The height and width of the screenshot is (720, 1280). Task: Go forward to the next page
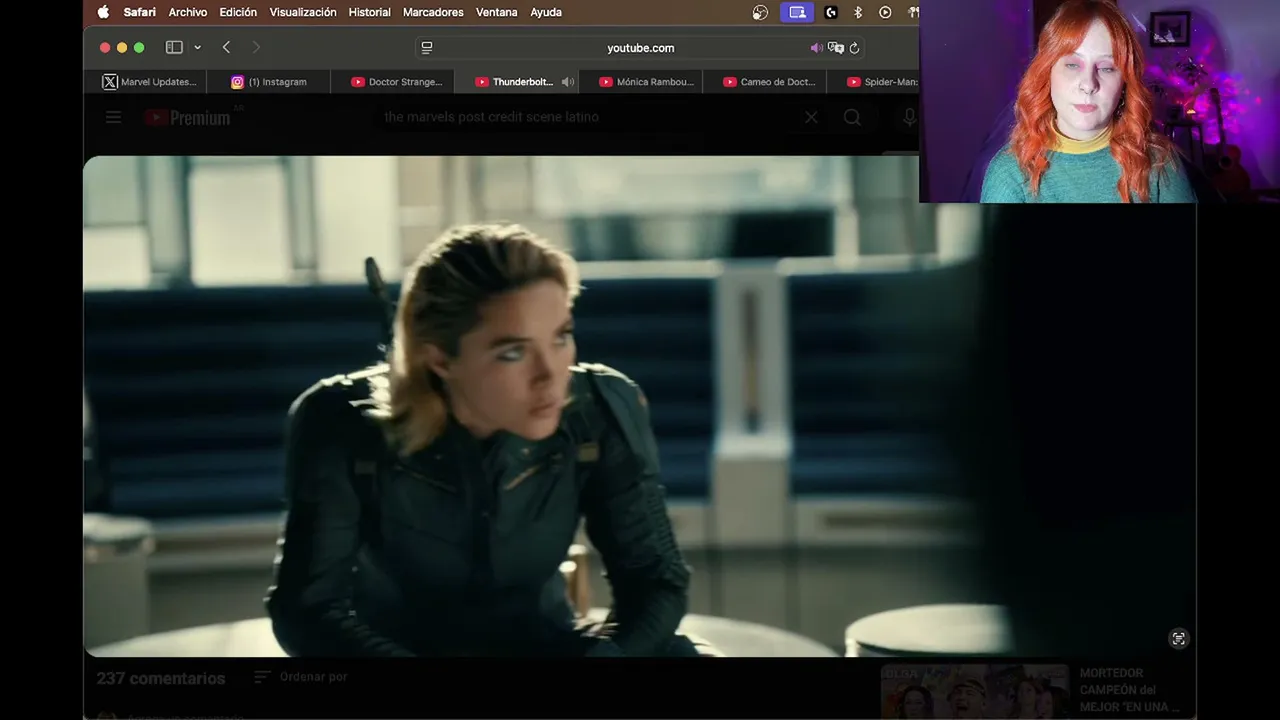click(x=256, y=47)
